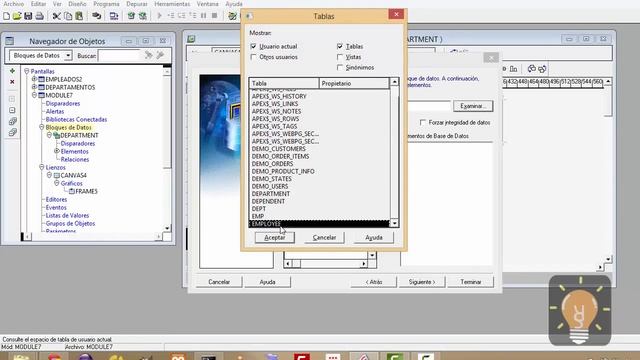Click the Compile all toolbar icon

click(x=142, y=16)
